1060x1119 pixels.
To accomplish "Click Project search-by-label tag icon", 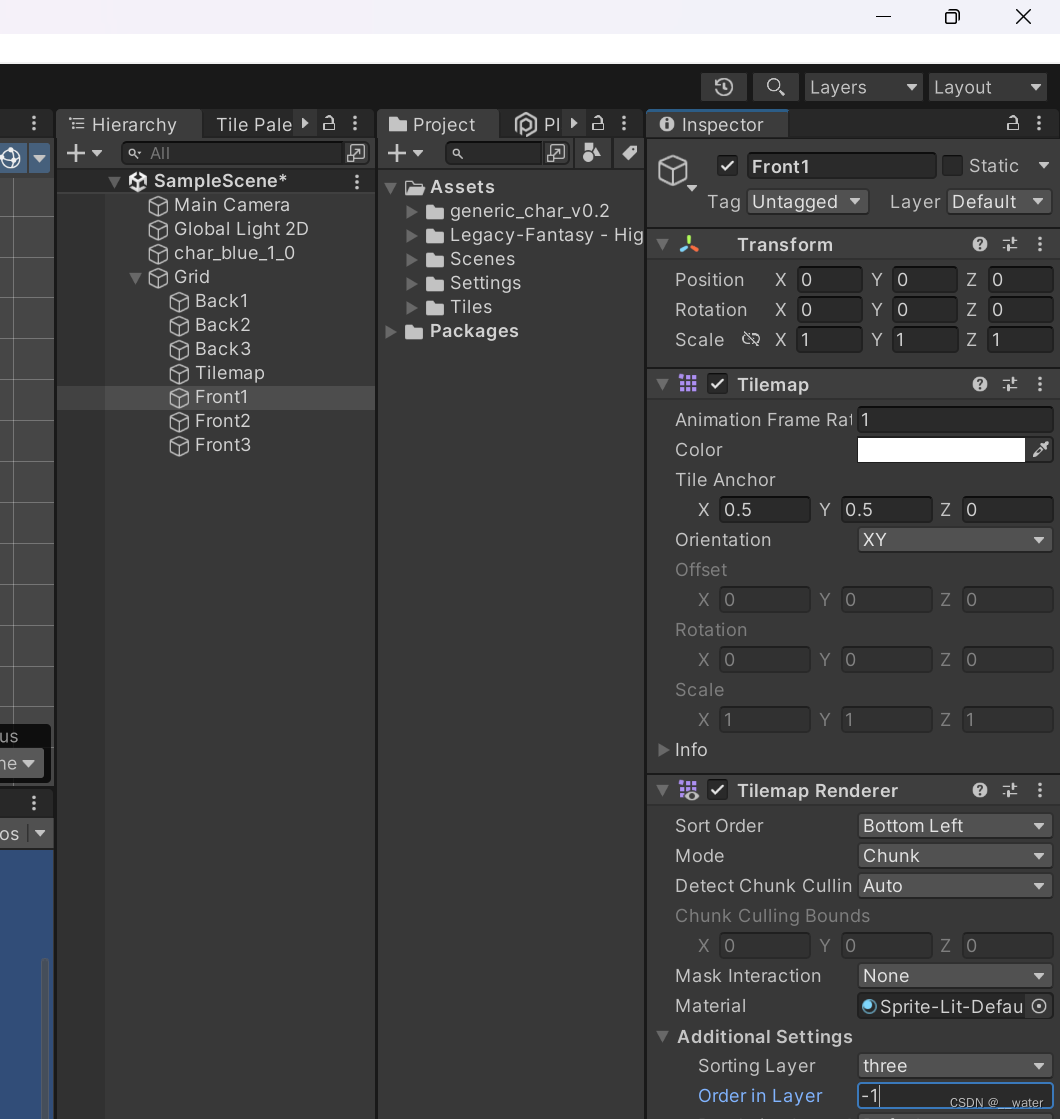I will coord(629,153).
